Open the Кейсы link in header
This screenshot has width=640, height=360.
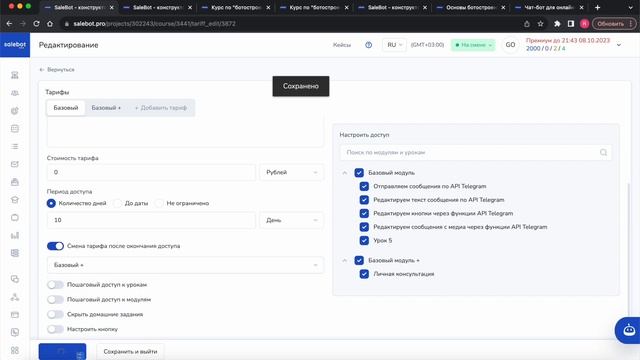342,45
